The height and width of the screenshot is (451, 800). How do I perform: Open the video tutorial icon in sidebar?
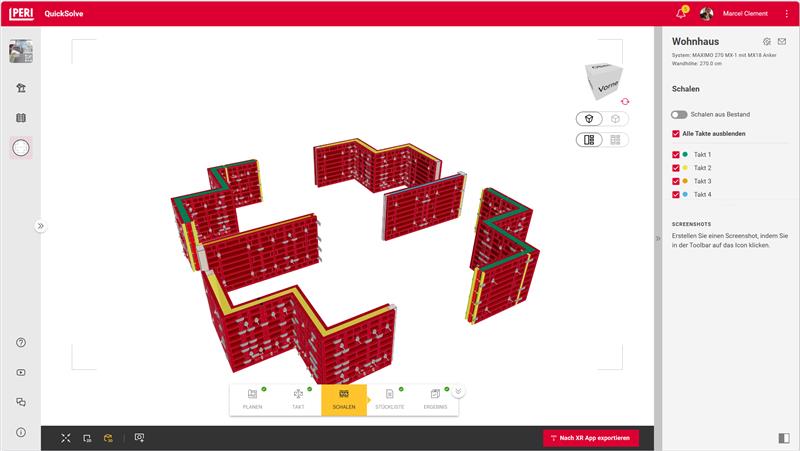coord(21,373)
